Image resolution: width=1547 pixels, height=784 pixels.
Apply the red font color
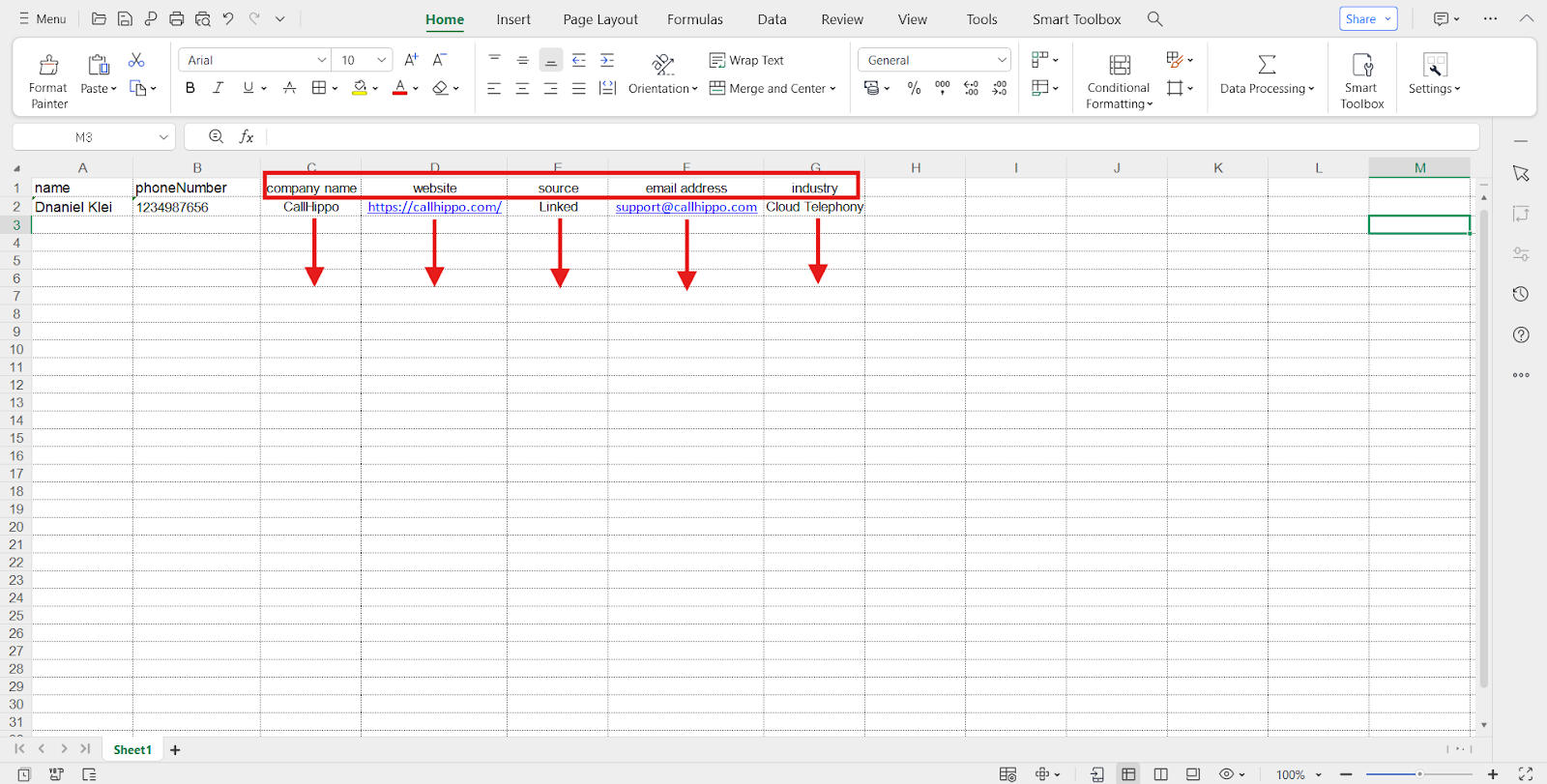pos(399,88)
